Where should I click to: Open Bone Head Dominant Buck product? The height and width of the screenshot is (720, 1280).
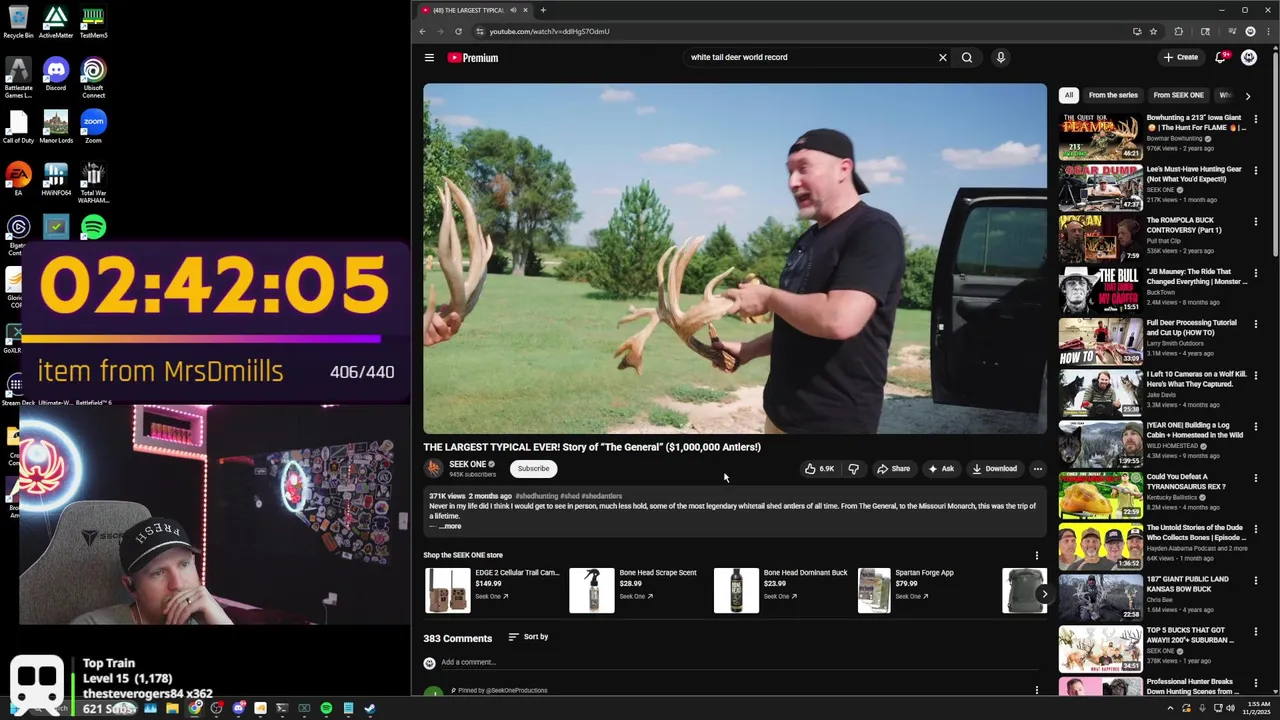coord(780,590)
